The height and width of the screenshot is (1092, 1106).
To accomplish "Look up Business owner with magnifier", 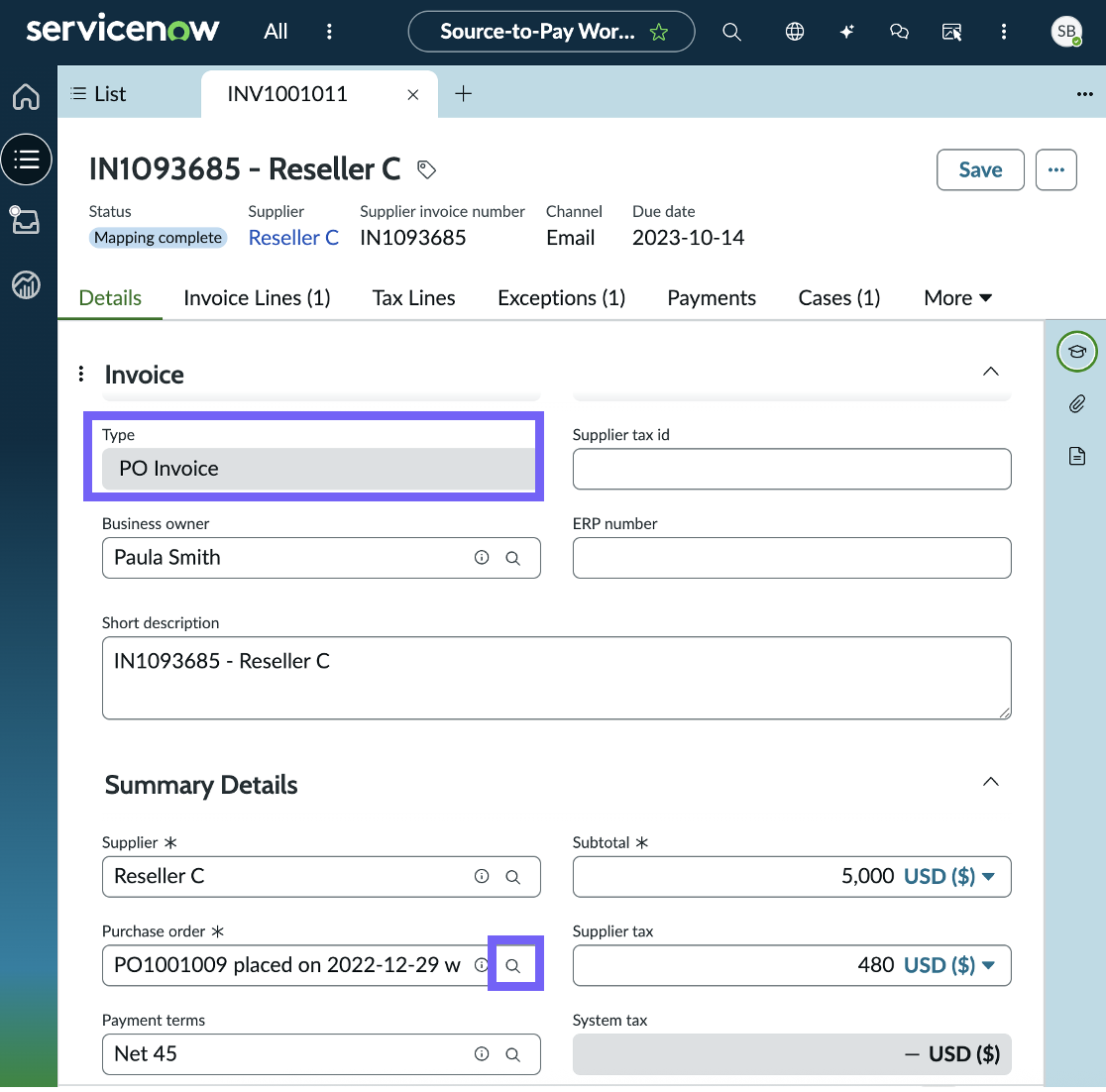I will pos(512,559).
